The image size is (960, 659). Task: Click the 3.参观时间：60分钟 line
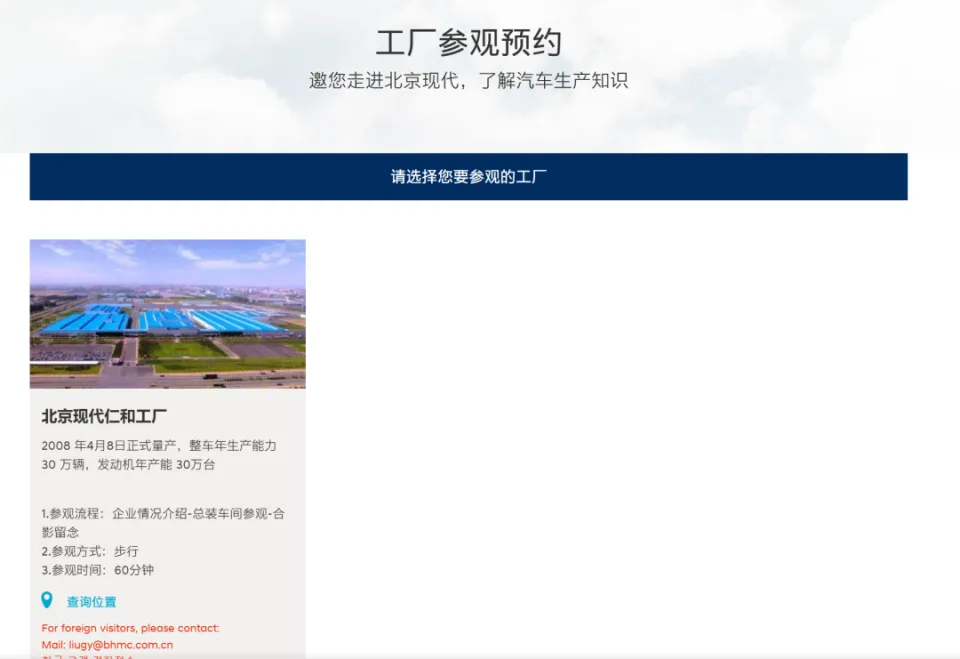tap(98, 570)
